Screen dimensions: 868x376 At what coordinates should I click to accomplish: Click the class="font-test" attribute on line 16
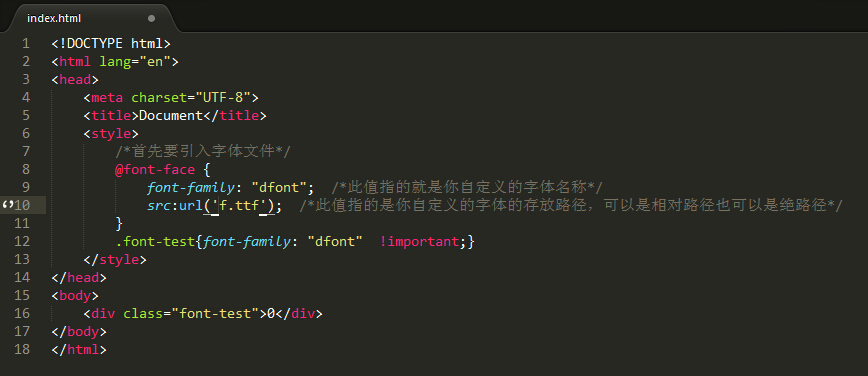click(191, 314)
